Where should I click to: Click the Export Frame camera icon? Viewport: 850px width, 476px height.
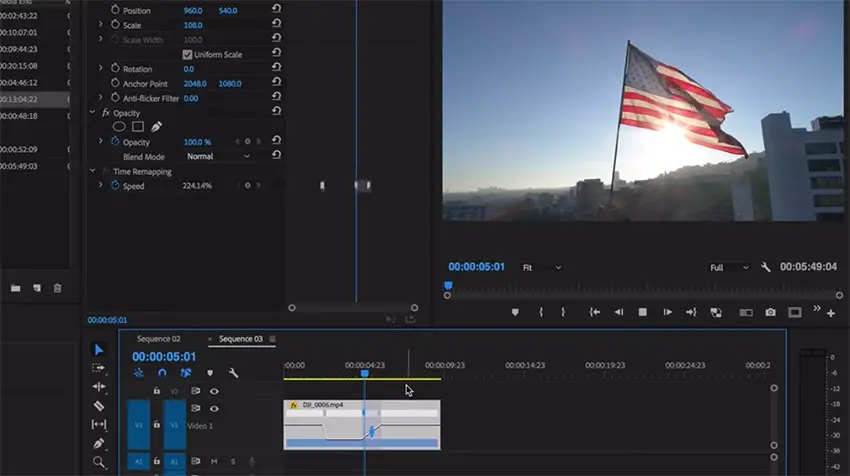770,313
